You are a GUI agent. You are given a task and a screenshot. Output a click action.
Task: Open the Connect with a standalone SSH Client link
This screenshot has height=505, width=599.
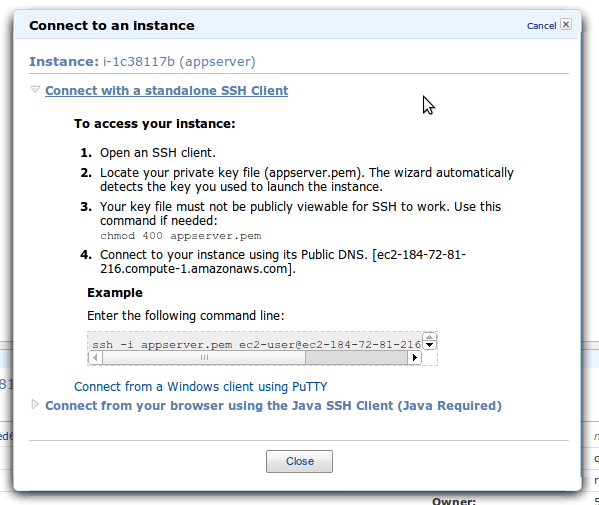click(167, 91)
